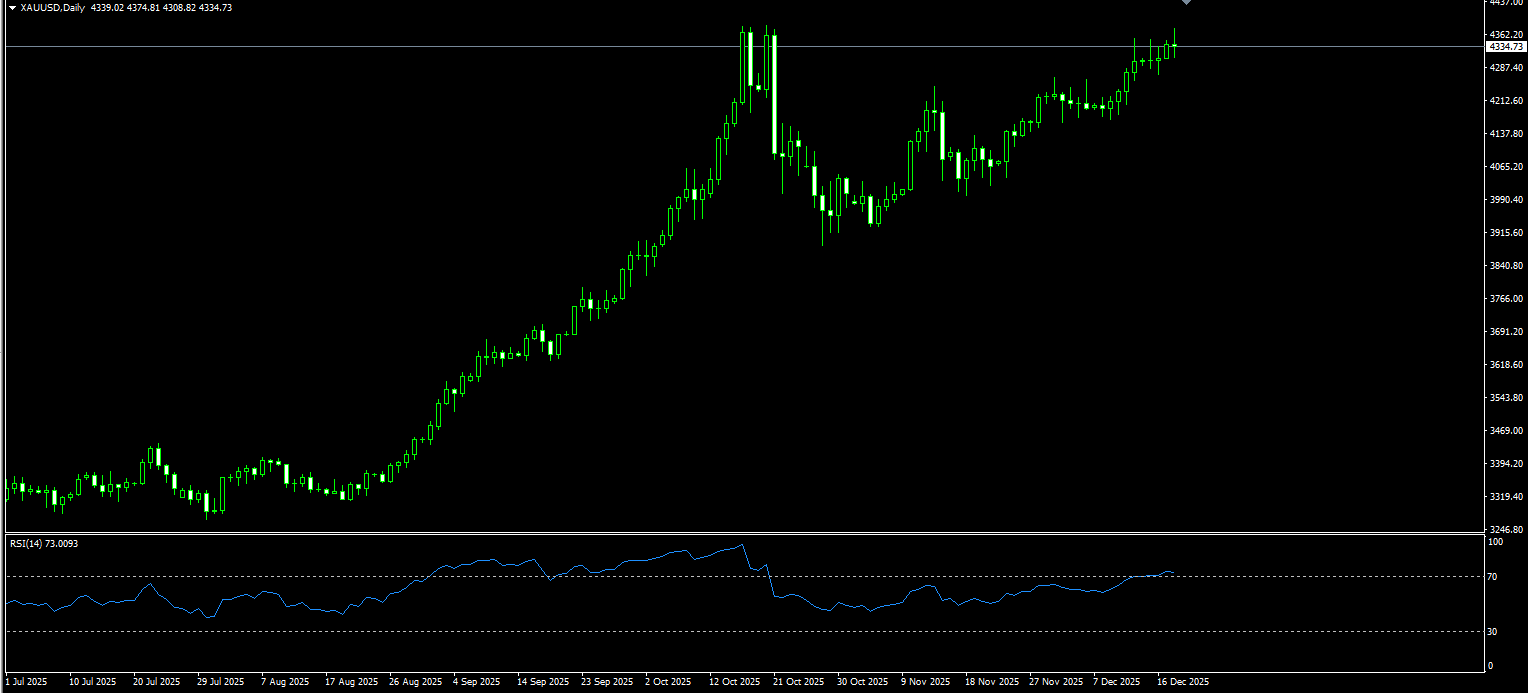
Task: Click the RSI scale value 30
Action: 1494,632
